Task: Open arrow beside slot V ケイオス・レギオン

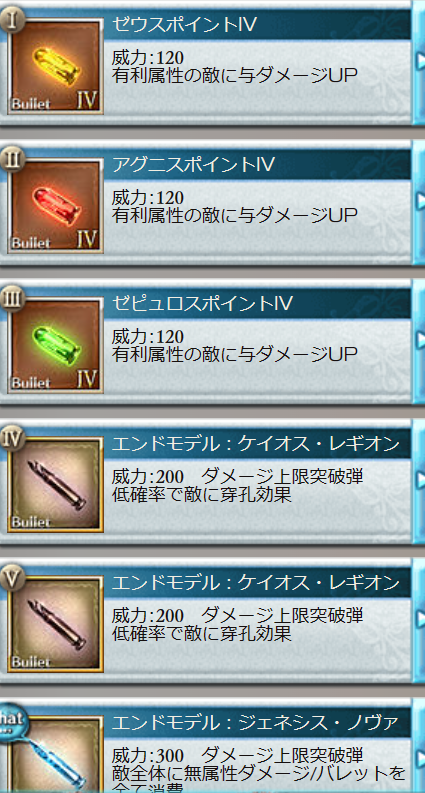Action: (x=419, y=619)
